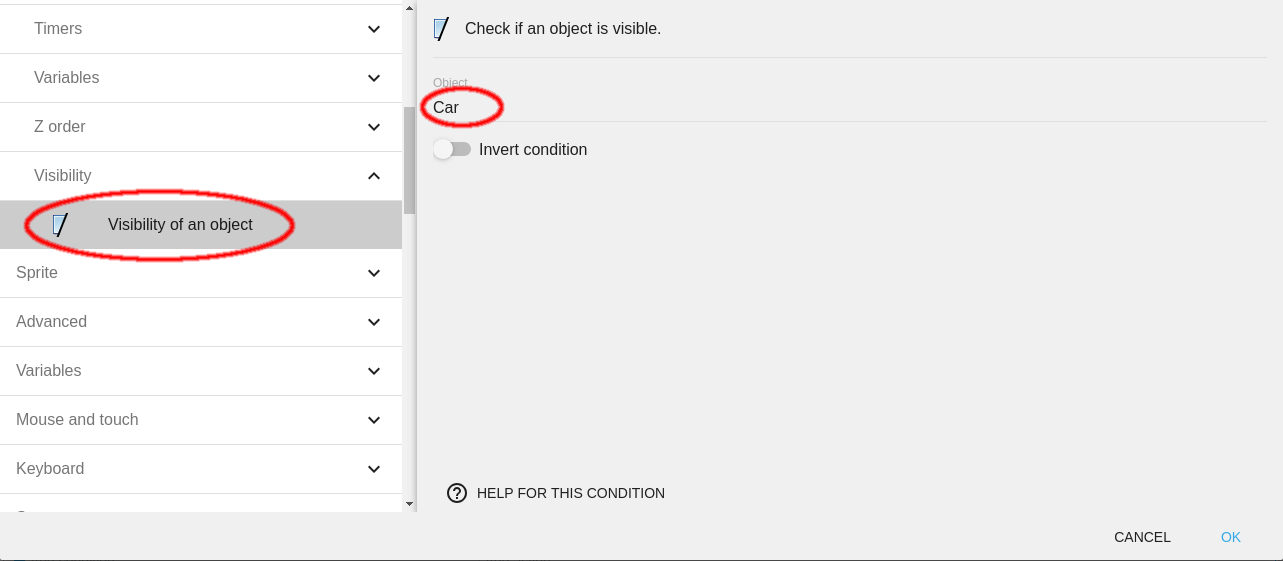Expand the Mouse and touch category
This screenshot has width=1283, height=561.
point(200,420)
